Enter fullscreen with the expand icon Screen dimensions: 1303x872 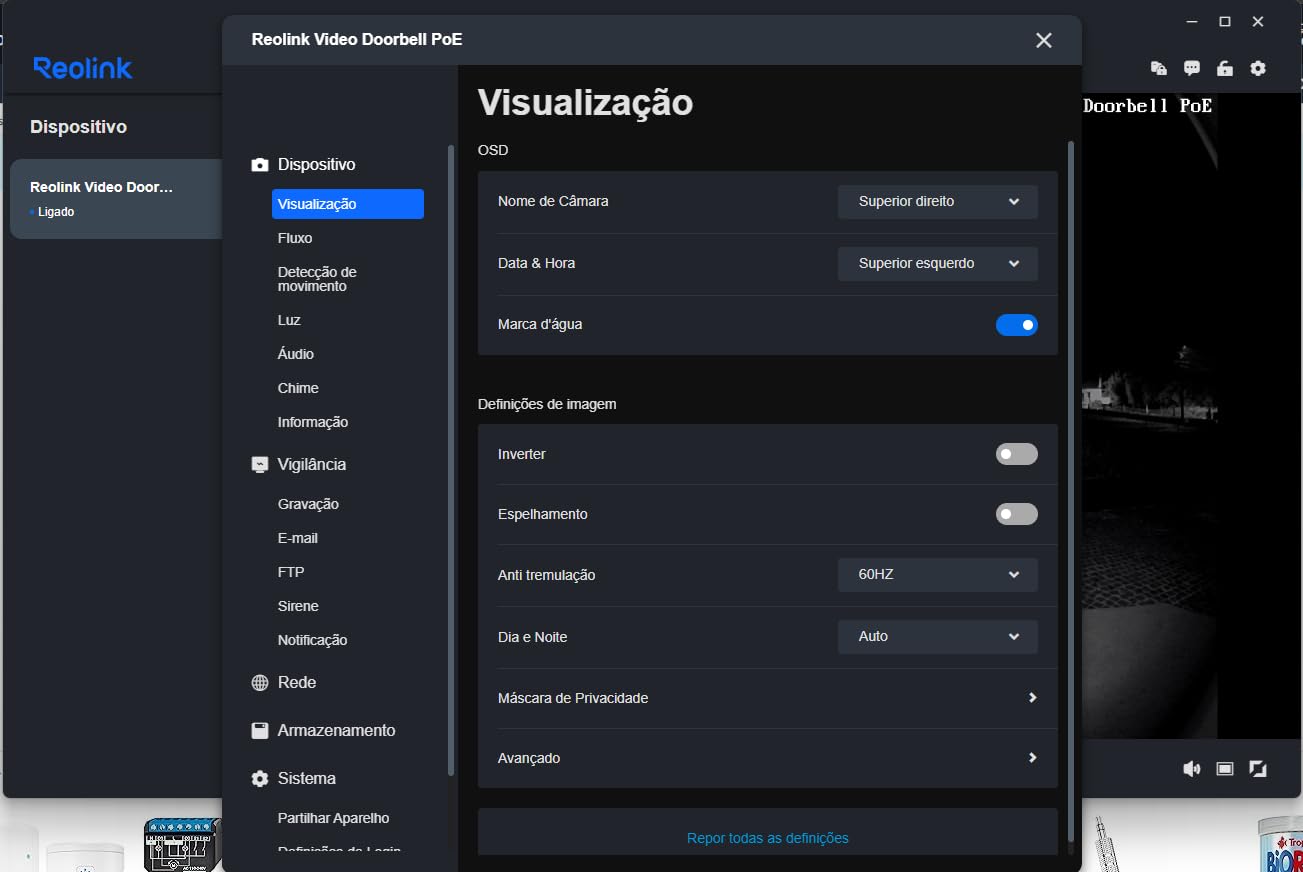(x=1258, y=768)
